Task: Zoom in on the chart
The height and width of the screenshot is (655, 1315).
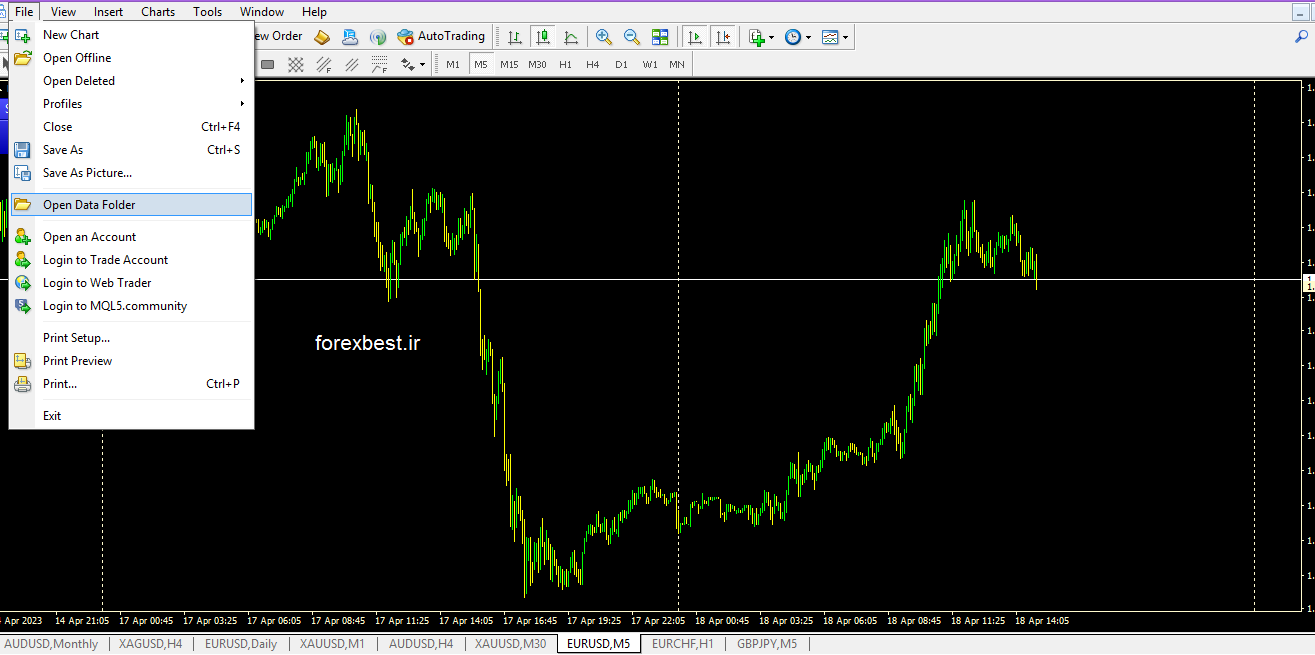Action: pos(603,37)
